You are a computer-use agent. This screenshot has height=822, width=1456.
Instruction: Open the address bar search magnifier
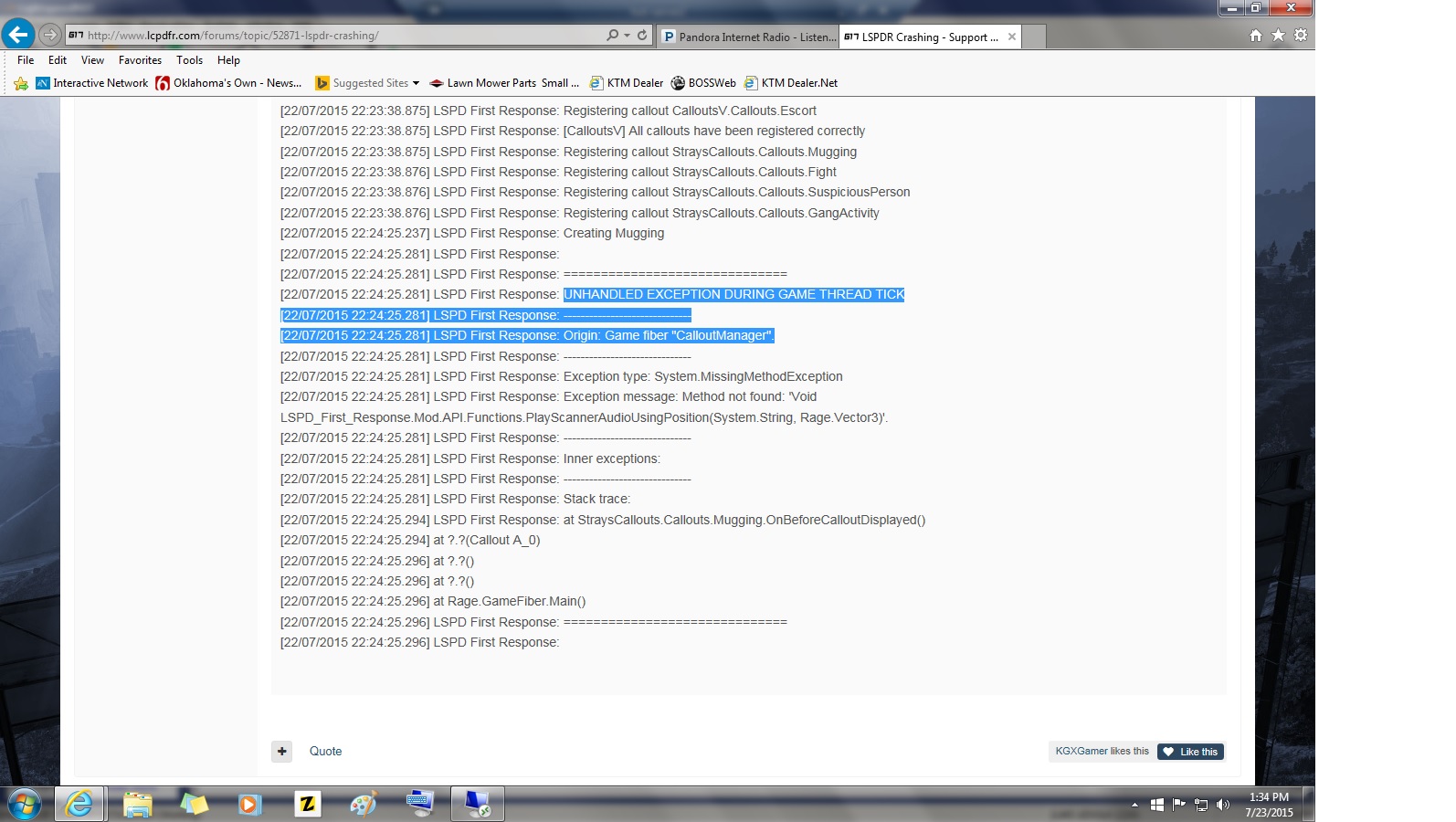(x=612, y=35)
